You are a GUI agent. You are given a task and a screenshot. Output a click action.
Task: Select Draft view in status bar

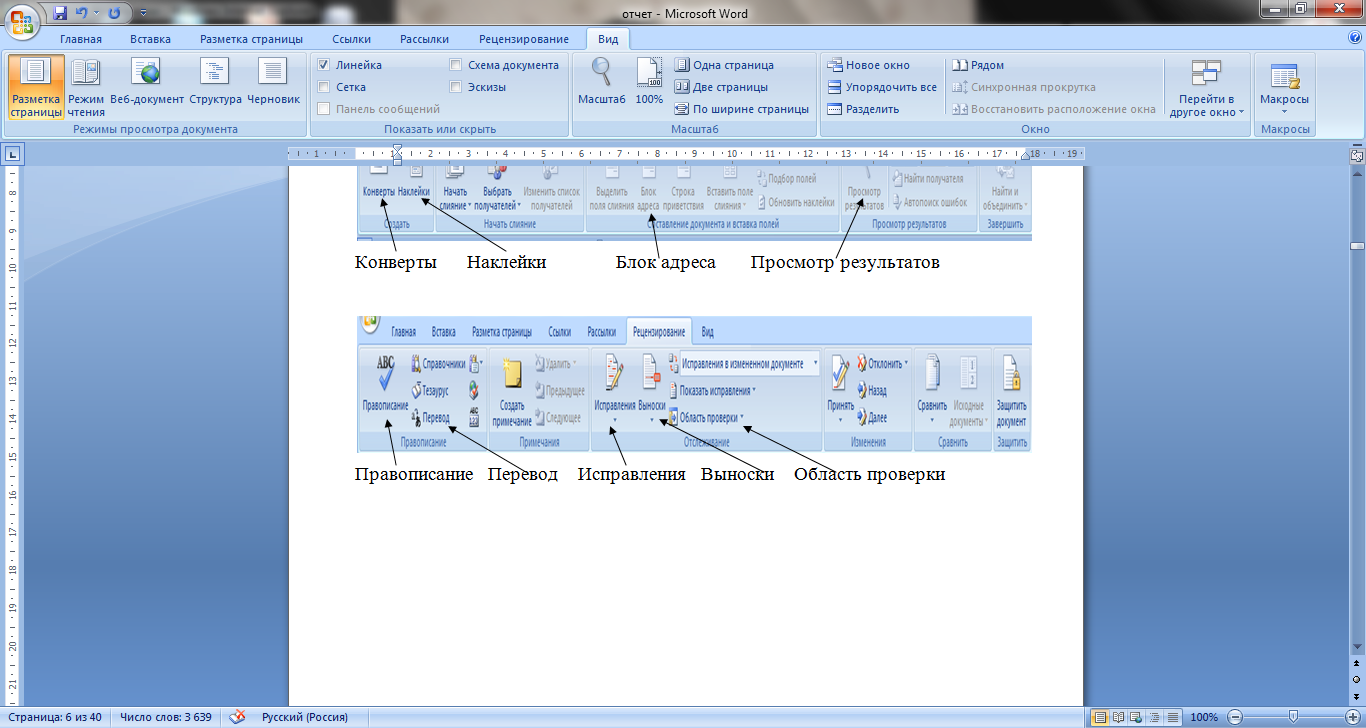1172,717
